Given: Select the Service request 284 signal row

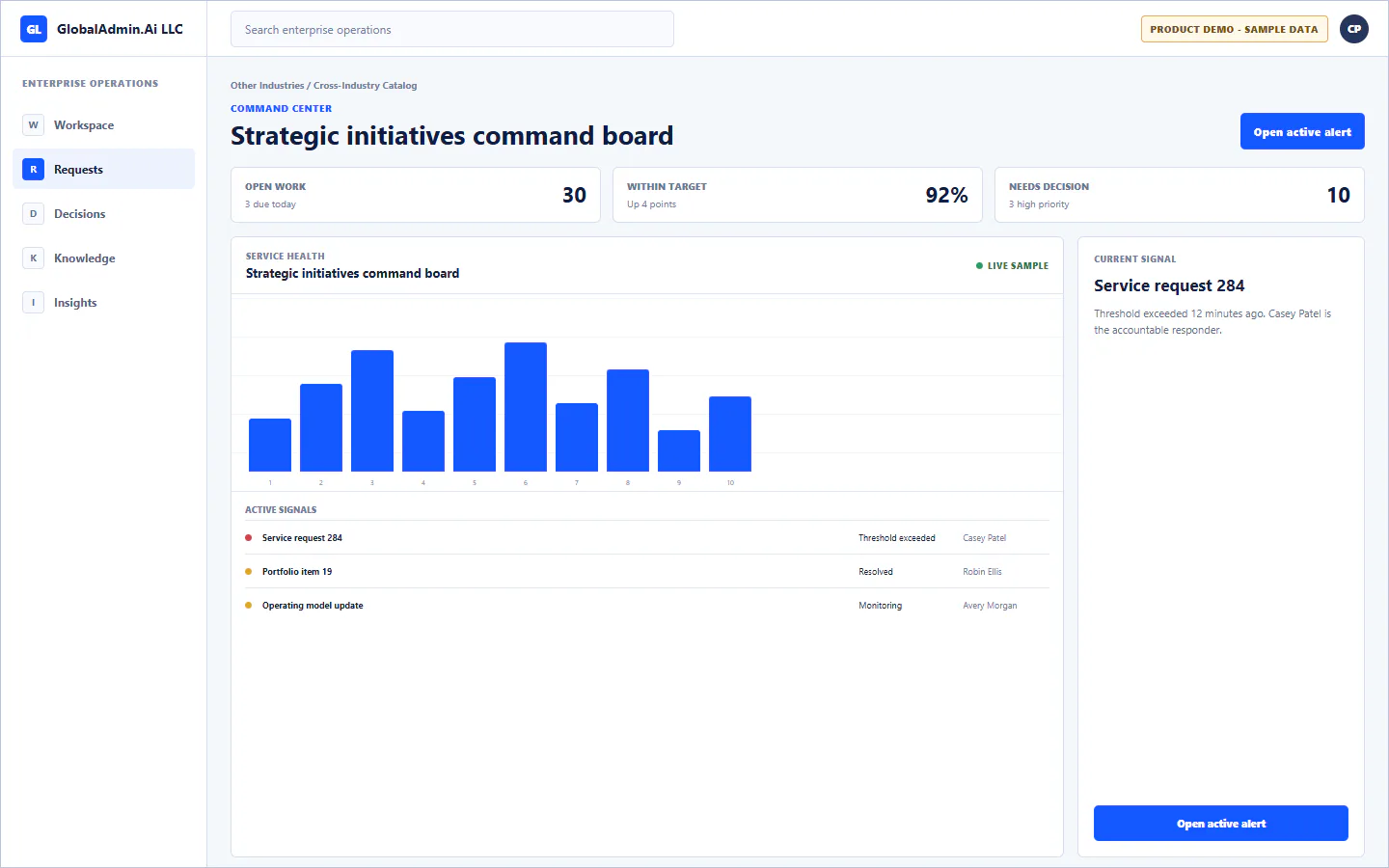Looking at the screenshot, I should (x=647, y=538).
